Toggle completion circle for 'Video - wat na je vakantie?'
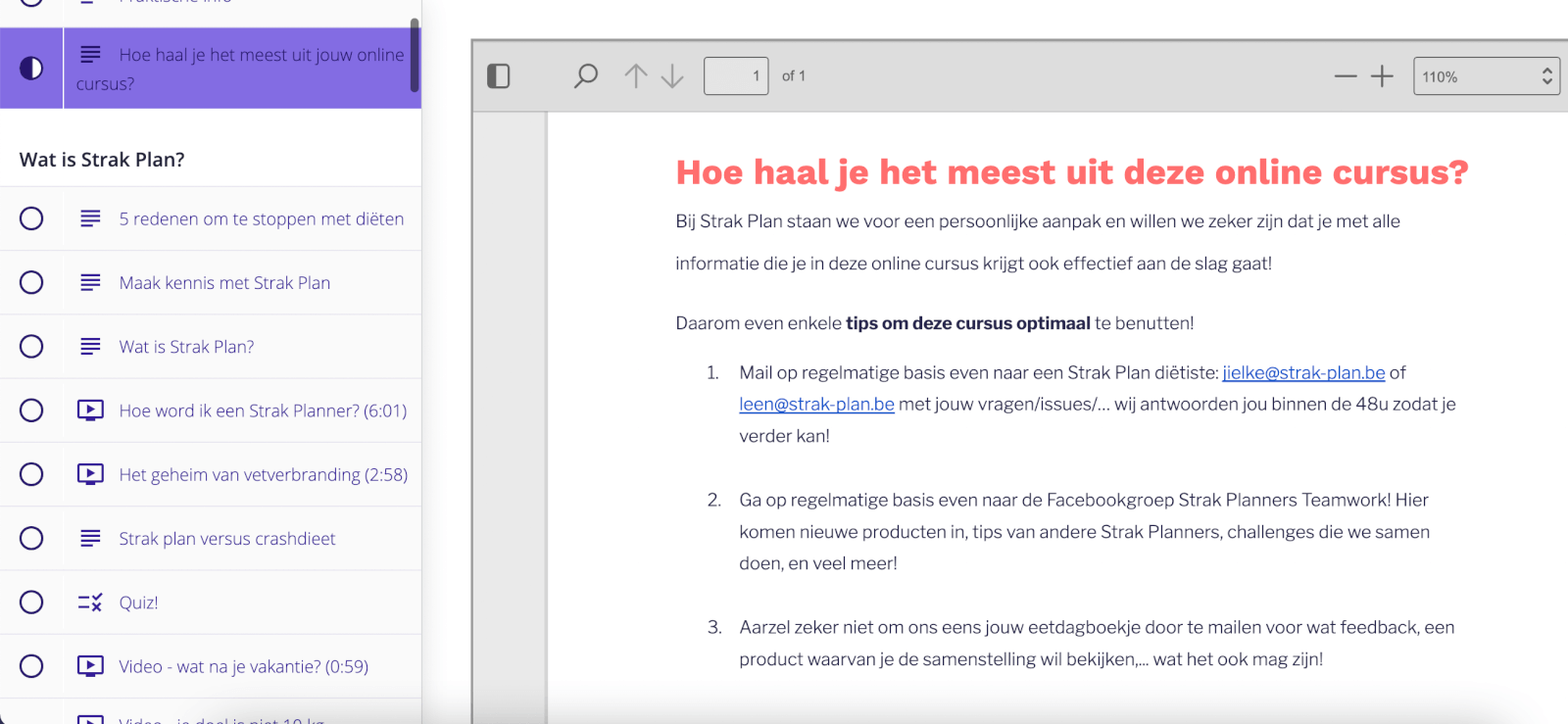Viewport: 1568px width, 724px height. [x=31, y=666]
